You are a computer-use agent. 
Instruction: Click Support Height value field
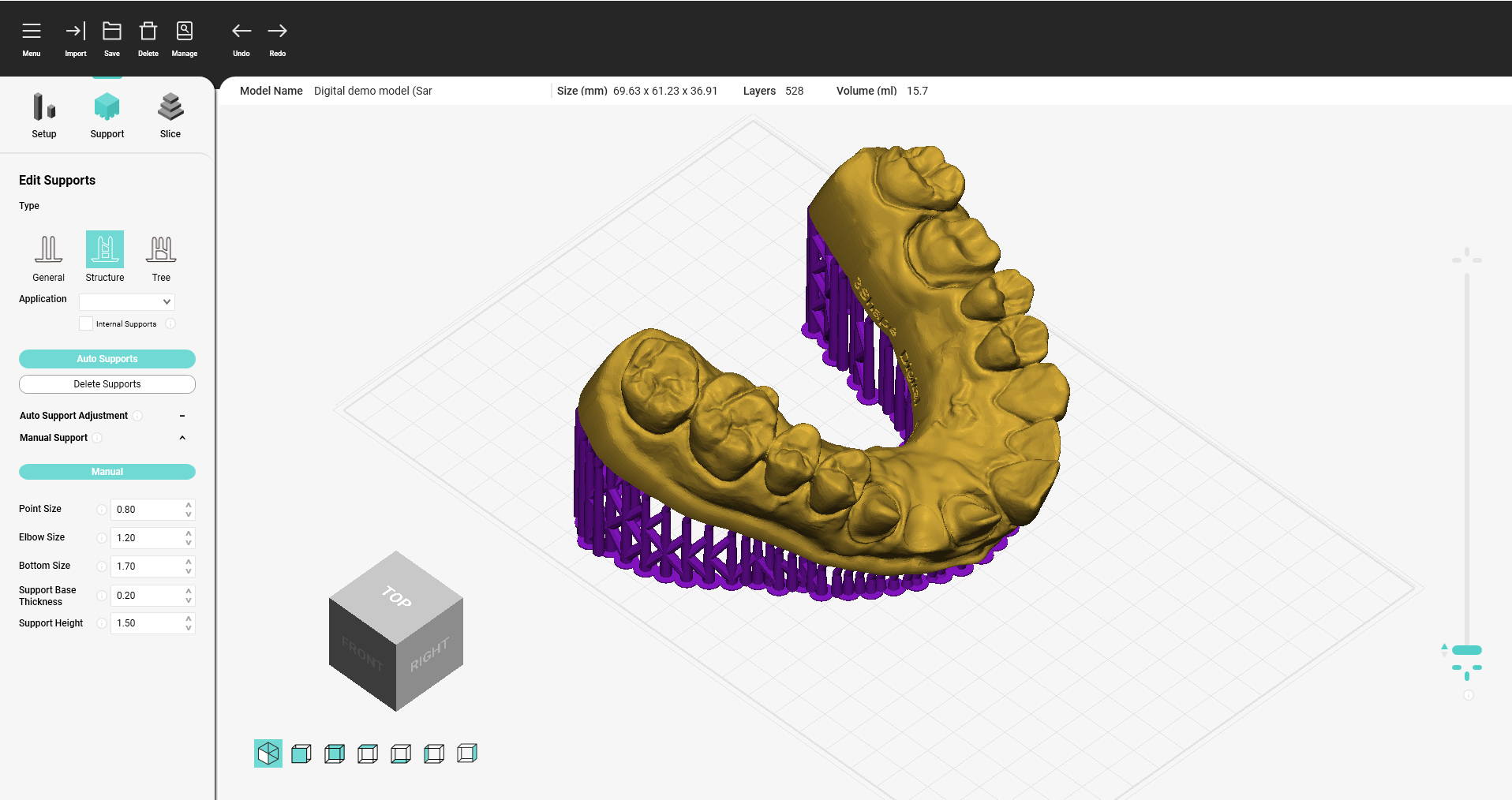click(147, 623)
